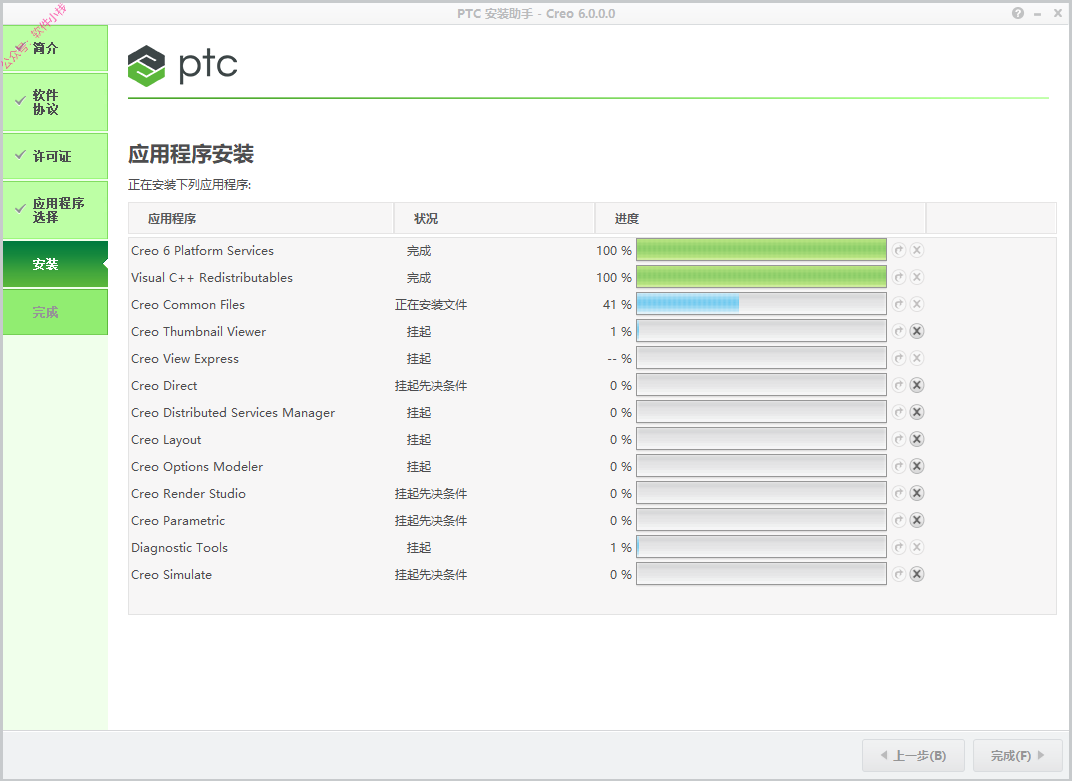The height and width of the screenshot is (781, 1072).
Task: Click the retry icon for Creo Render Studio
Action: click(x=899, y=493)
